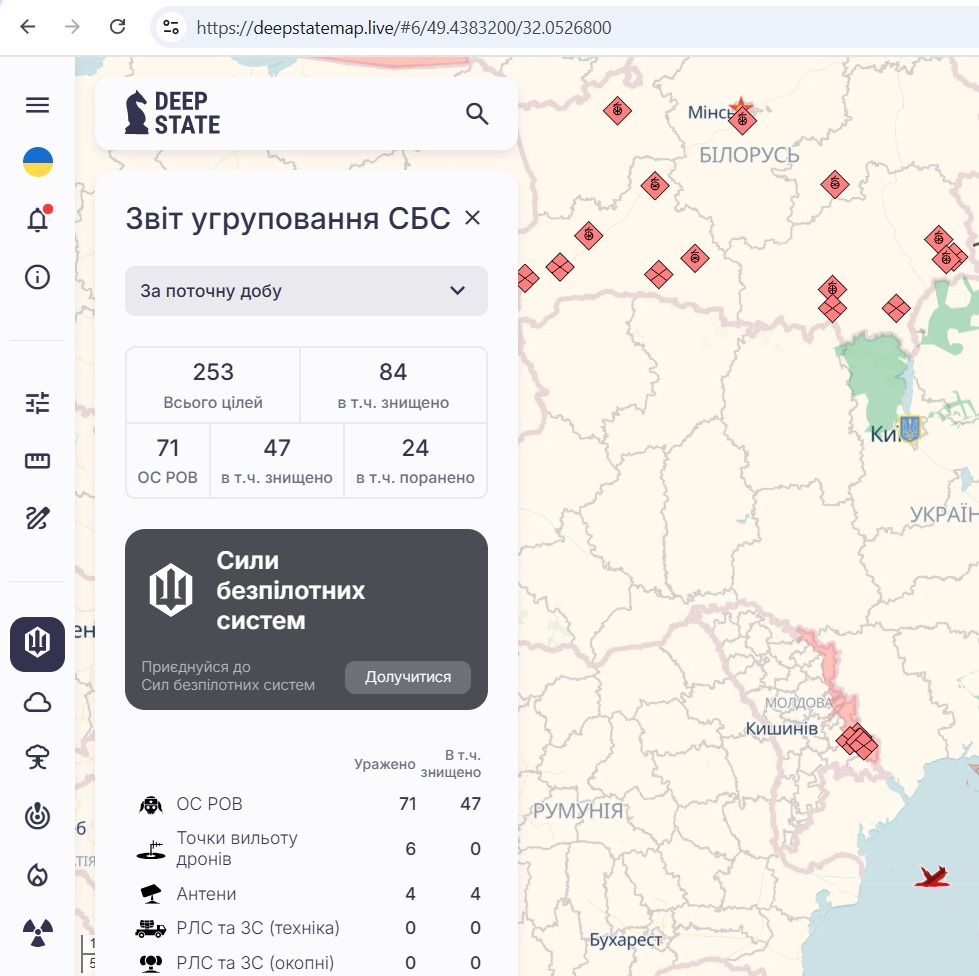The width and height of the screenshot is (979, 976).
Task: Click the DeepState logo
Action: click(x=172, y=113)
